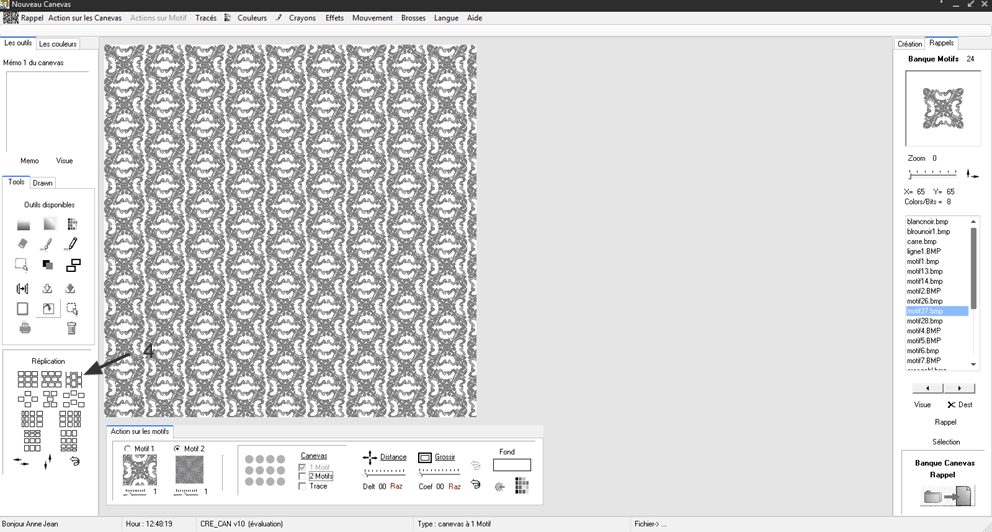Screen dimensions: 992x532
Task: Click the trash bin tool icon
Action: pyautogui.click(x=72, y=328)
